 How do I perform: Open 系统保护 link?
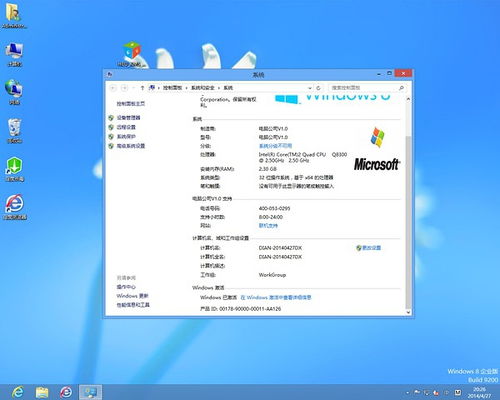coord(126,137)
